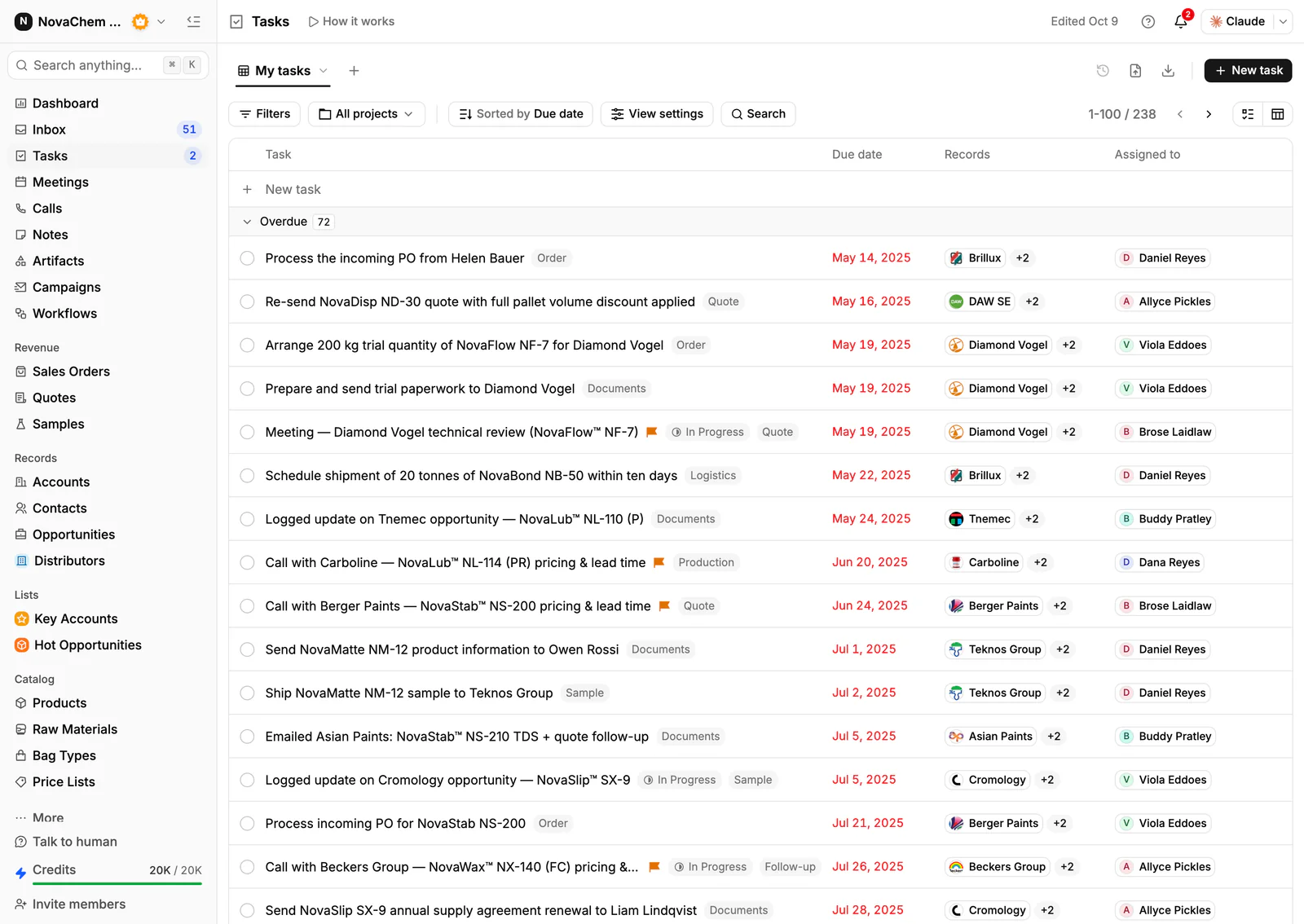Open the NovaChem workspace switcher
1304x924 pixels.
click(90, 22)
